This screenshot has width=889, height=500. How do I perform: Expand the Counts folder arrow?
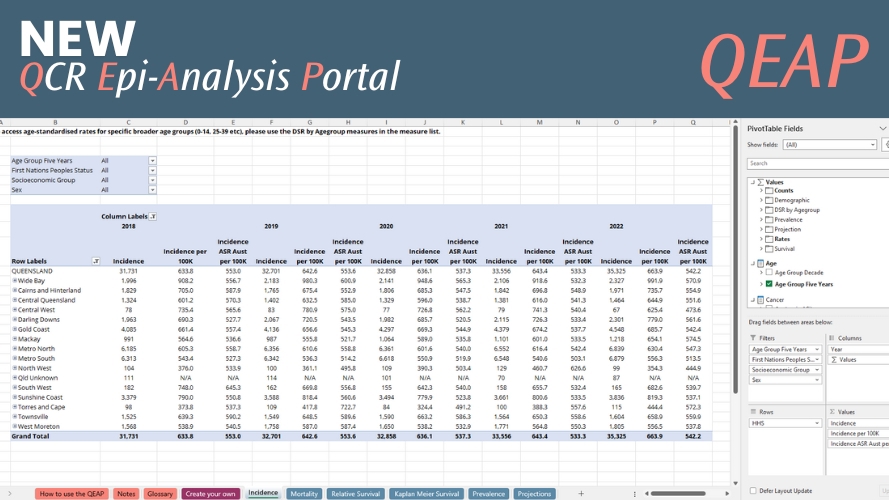tap(761, 190)
